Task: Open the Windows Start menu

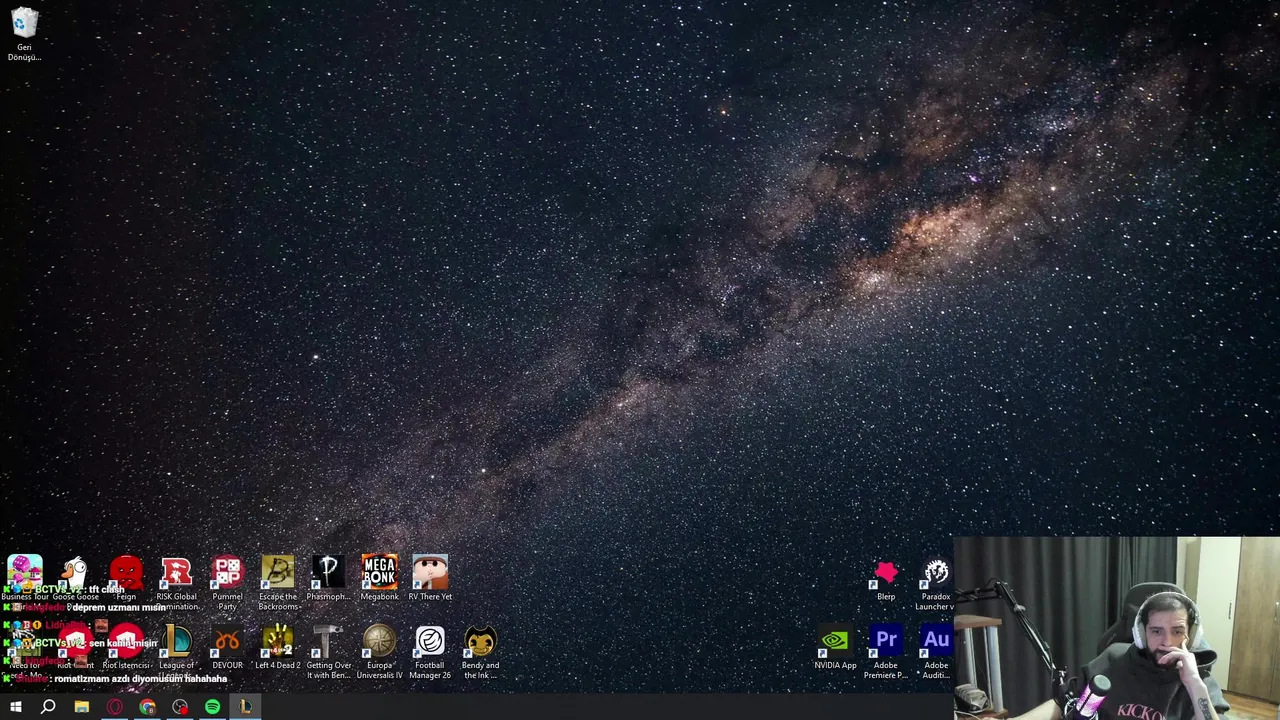Action: 15,707
